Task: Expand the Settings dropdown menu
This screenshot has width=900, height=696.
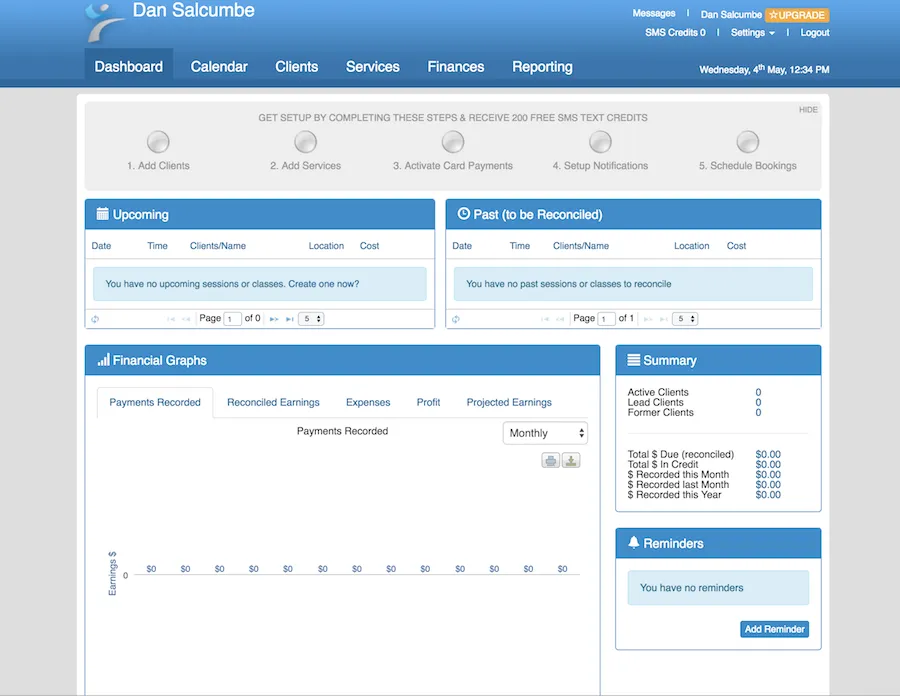Action: 753,33
